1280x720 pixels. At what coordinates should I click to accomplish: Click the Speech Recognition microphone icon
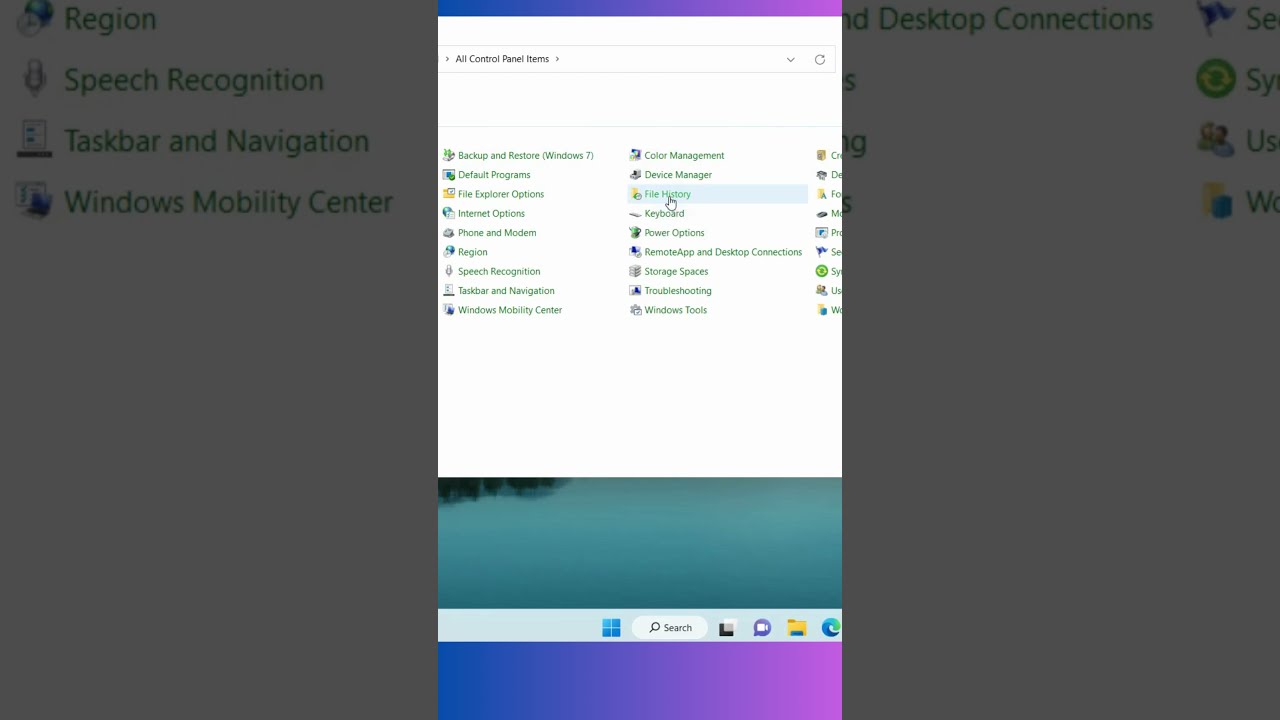tap(449, 271)
